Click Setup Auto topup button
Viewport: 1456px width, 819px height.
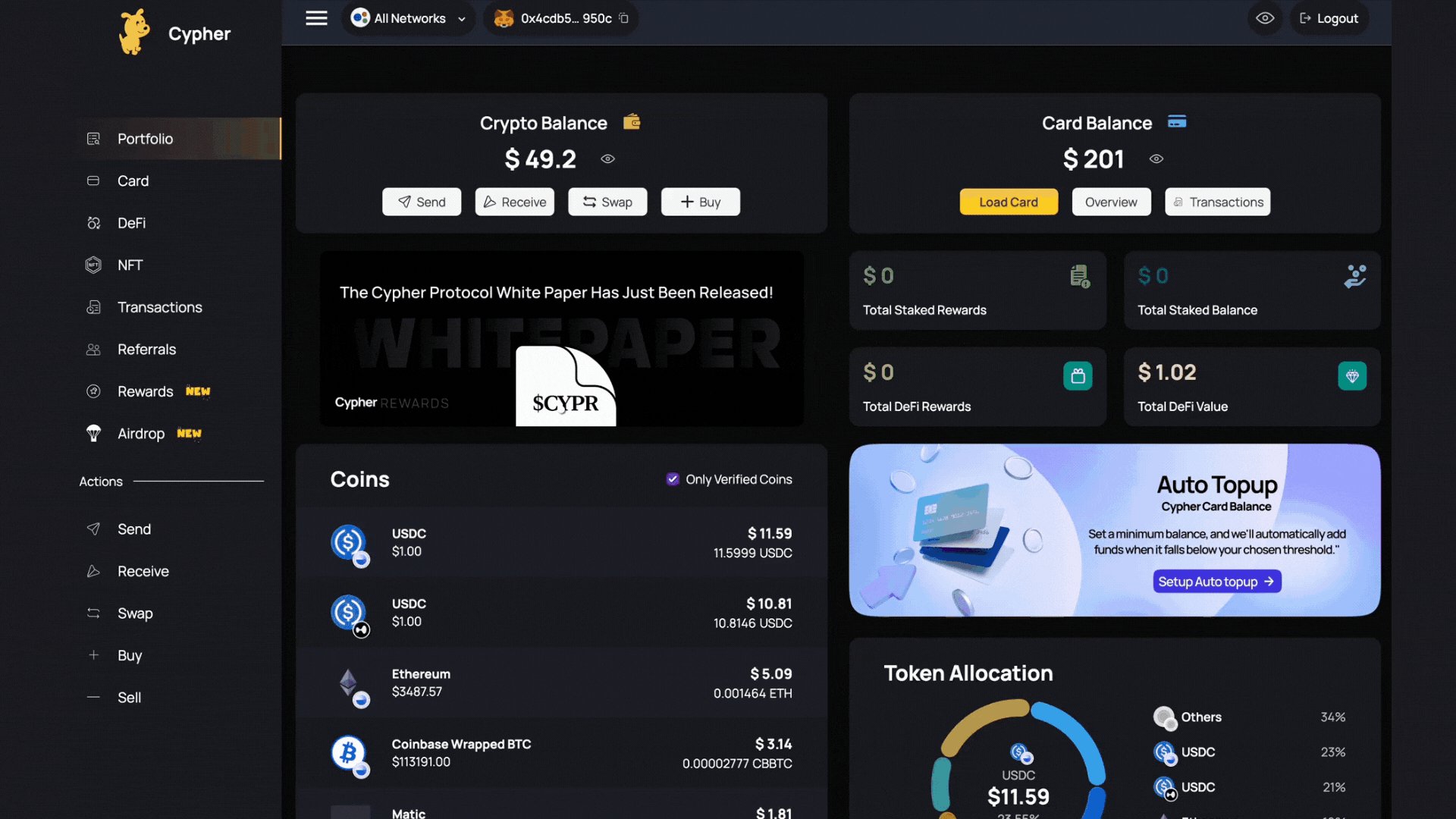pos(1216,582)
